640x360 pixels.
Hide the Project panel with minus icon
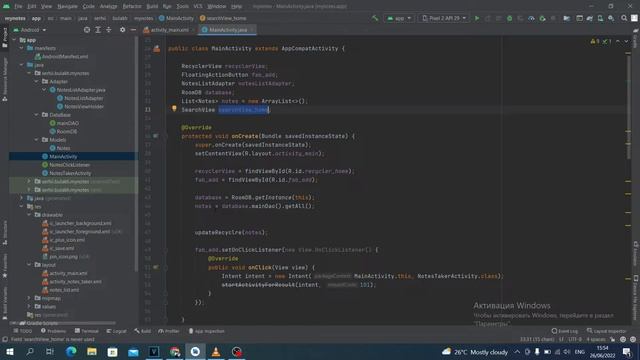[133, 30]
